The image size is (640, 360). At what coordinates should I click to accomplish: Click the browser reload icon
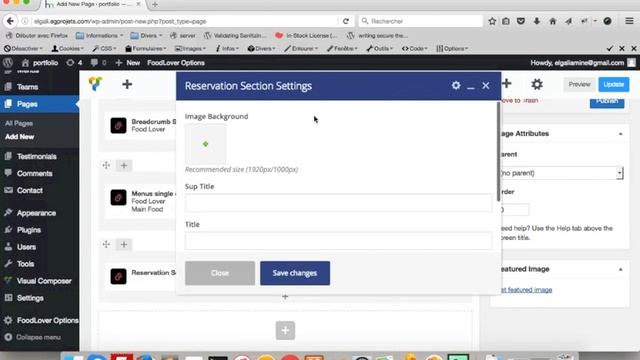[346, 21]
